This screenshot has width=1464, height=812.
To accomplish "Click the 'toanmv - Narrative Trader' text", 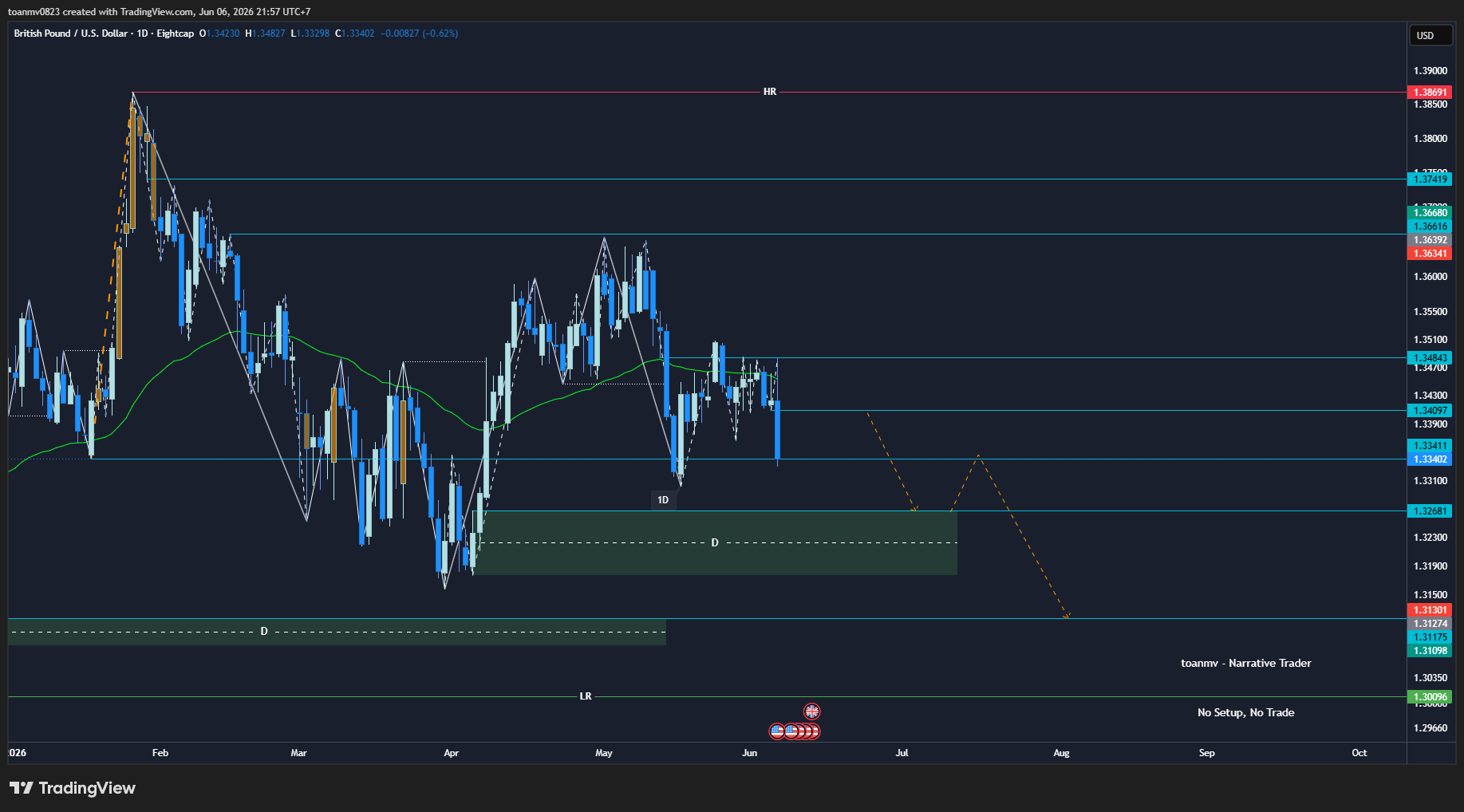I will 1246,664.
